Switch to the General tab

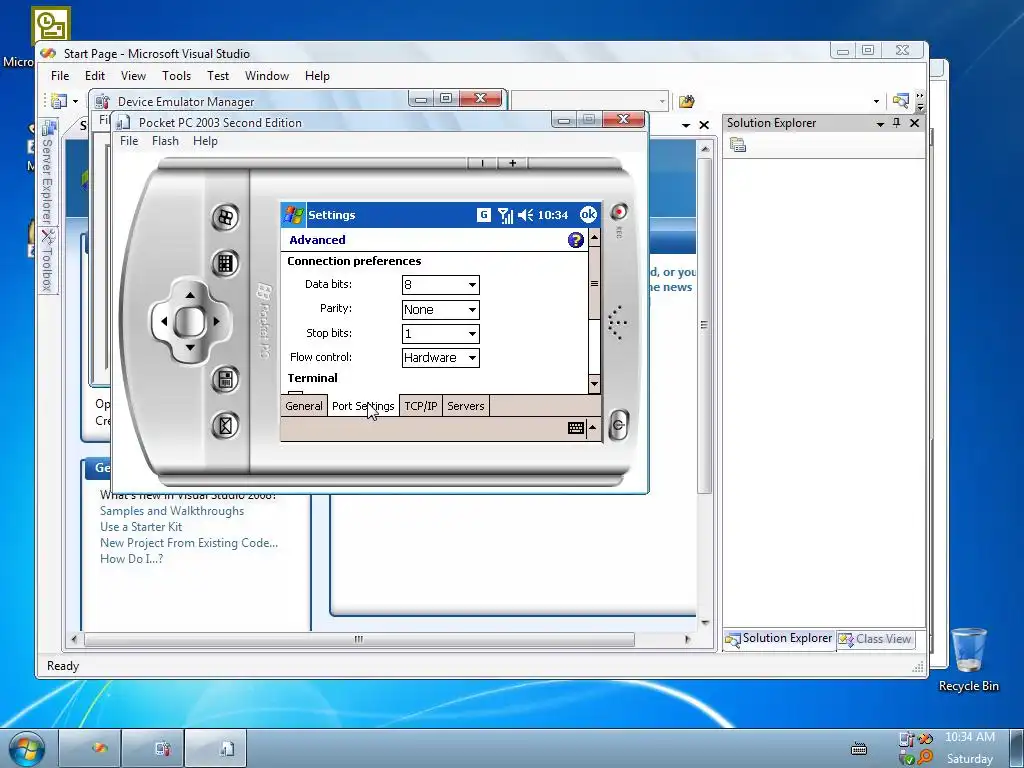304,406
